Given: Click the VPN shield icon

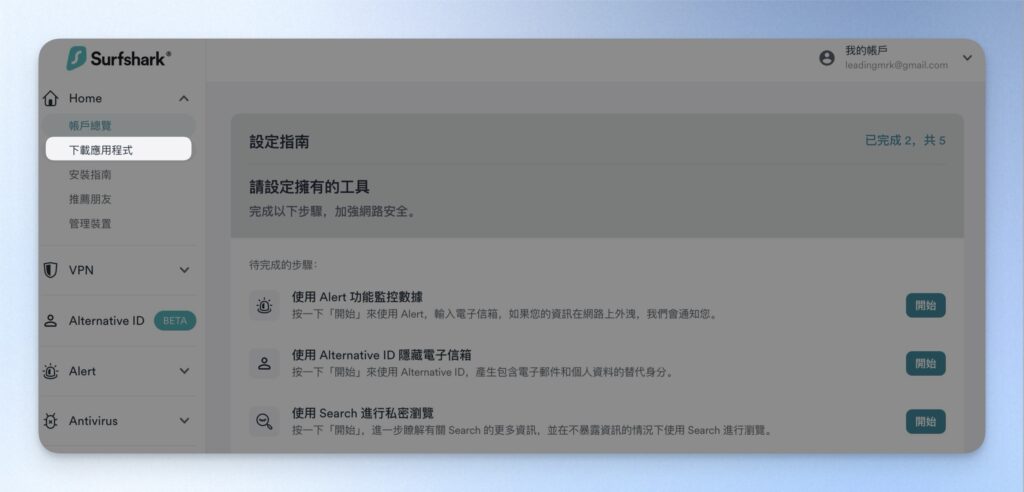Looking at the screenshot, I should [50, 271].
